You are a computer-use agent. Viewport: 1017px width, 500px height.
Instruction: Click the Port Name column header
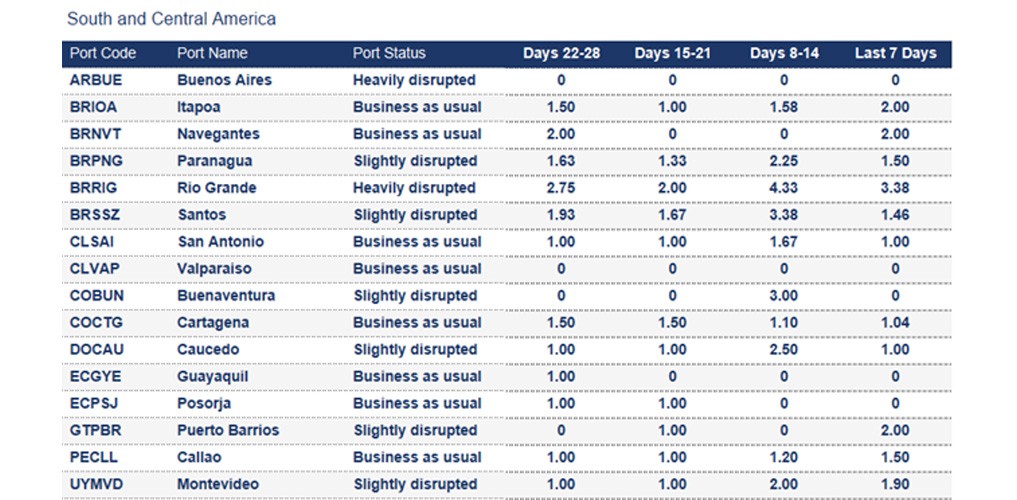click(x=212, y=54)
